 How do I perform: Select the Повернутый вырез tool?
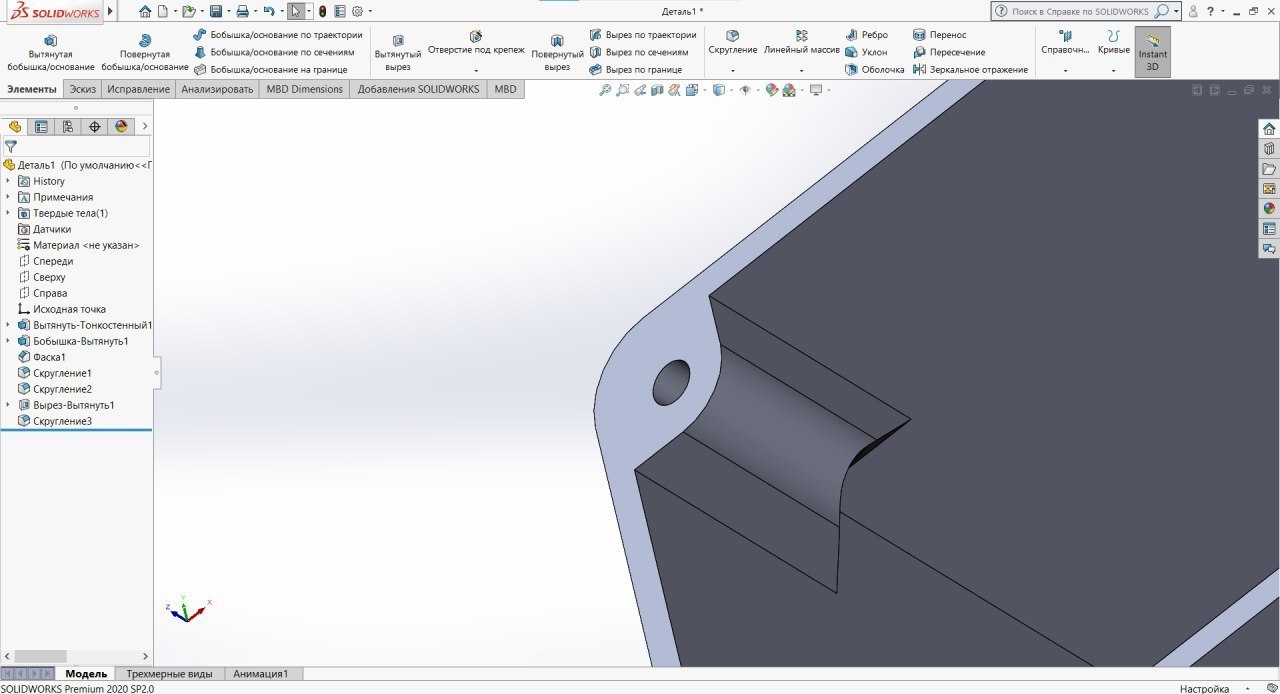click(557, 52)
